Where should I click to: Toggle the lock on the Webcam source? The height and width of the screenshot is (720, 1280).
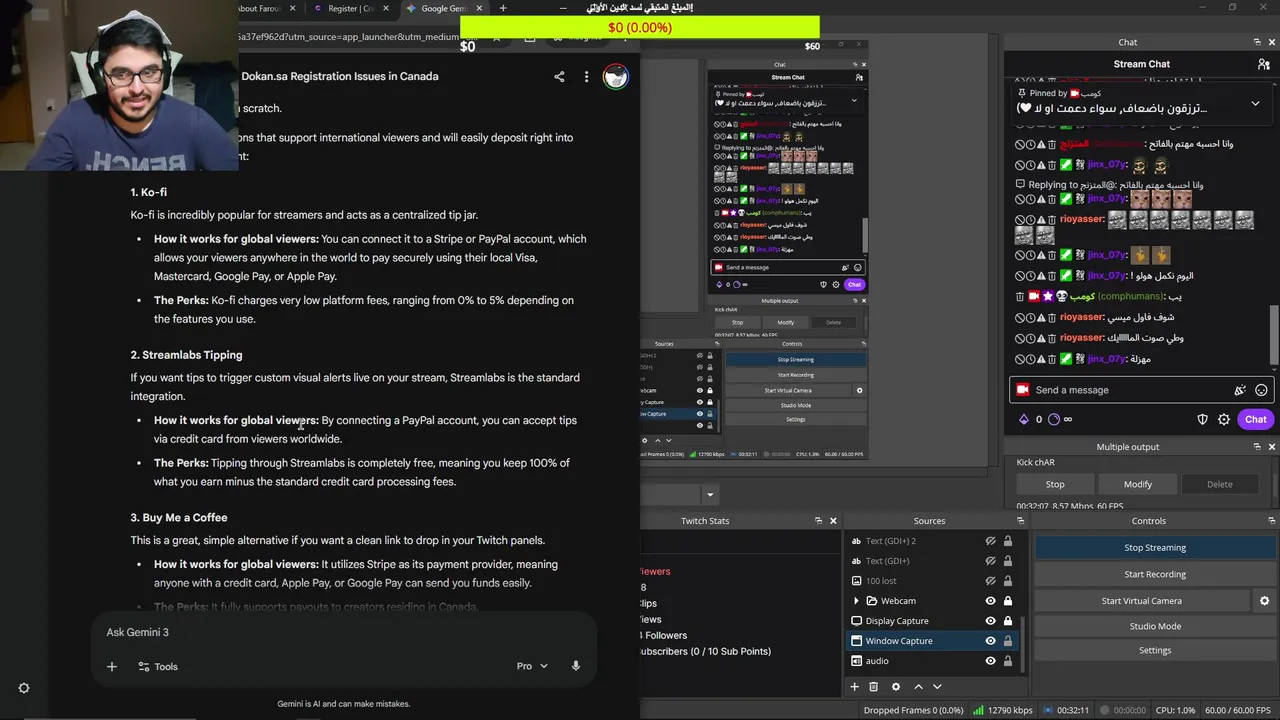[x=1007, y=601]
